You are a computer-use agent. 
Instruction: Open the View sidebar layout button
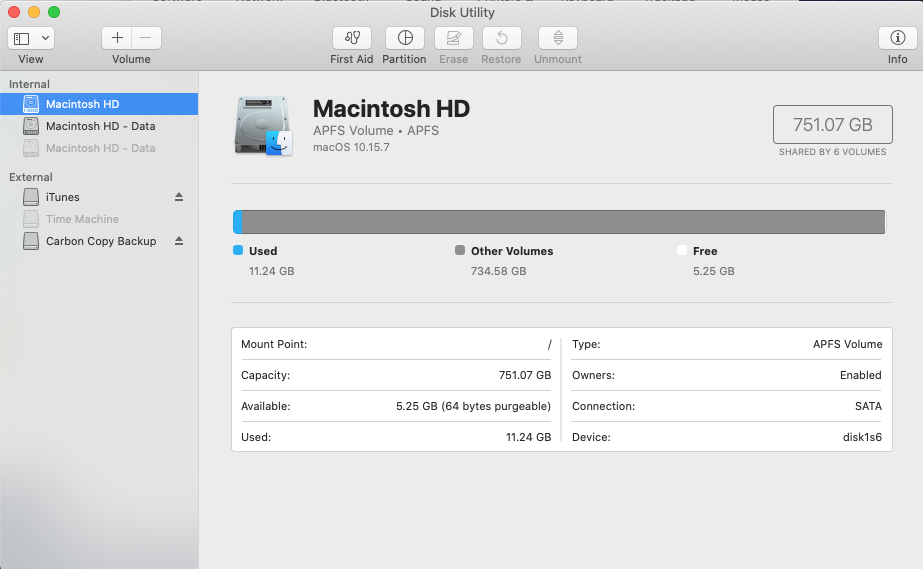click(22, 38)
